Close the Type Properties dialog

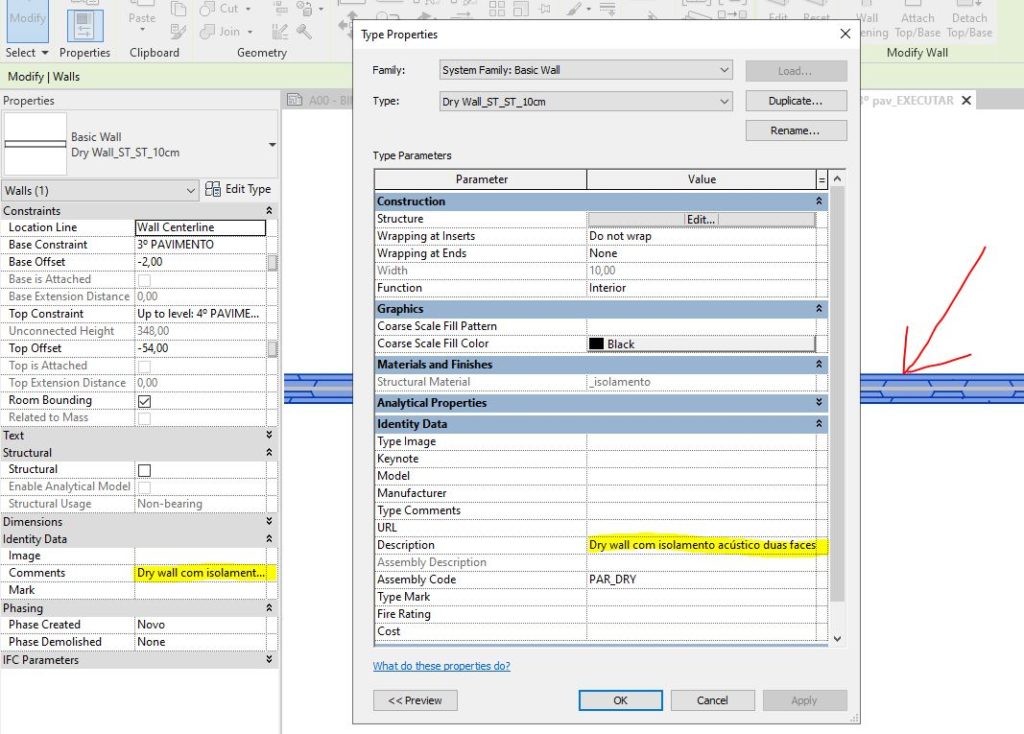845,33
